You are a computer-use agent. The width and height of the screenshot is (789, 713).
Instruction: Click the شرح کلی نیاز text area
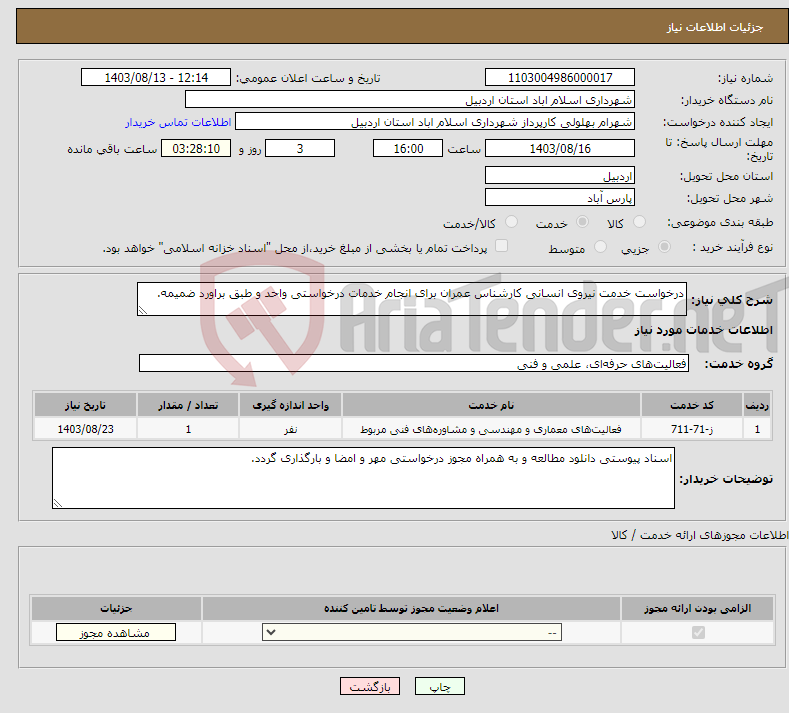coord(412,299)
